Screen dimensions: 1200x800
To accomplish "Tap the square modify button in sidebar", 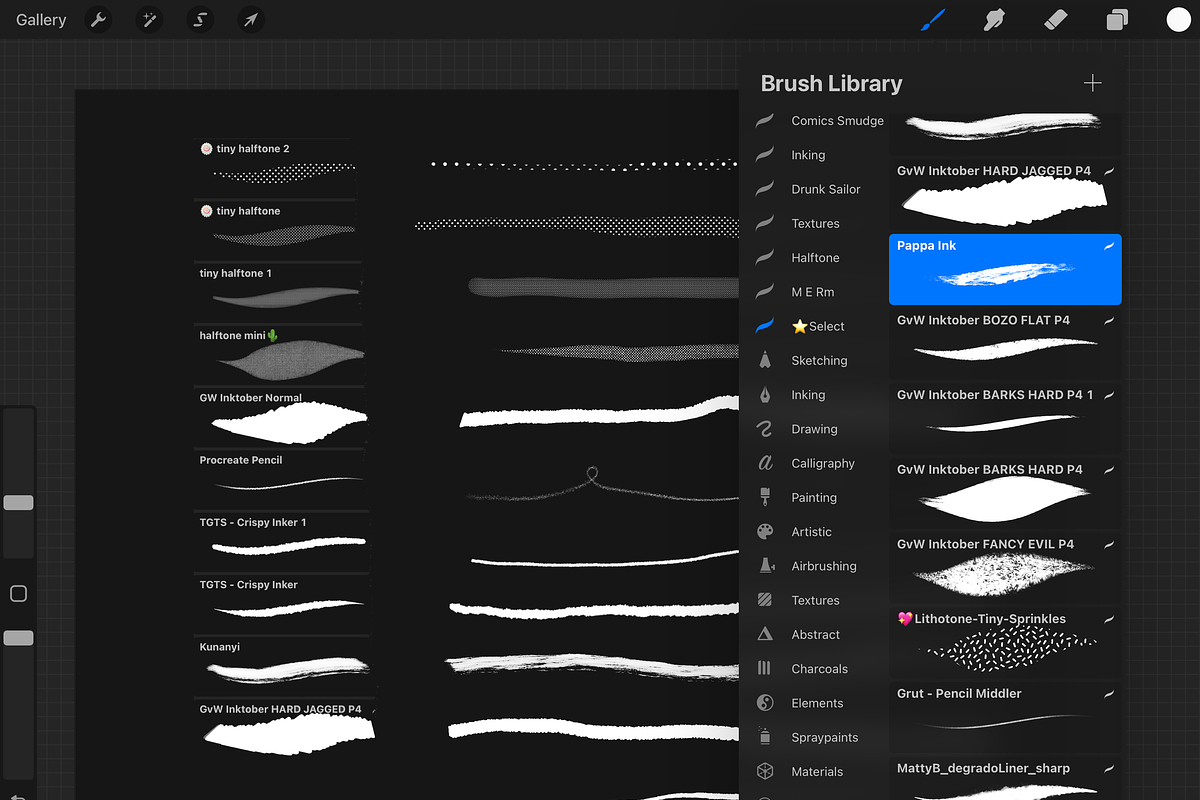I will (x=18, y=594).
